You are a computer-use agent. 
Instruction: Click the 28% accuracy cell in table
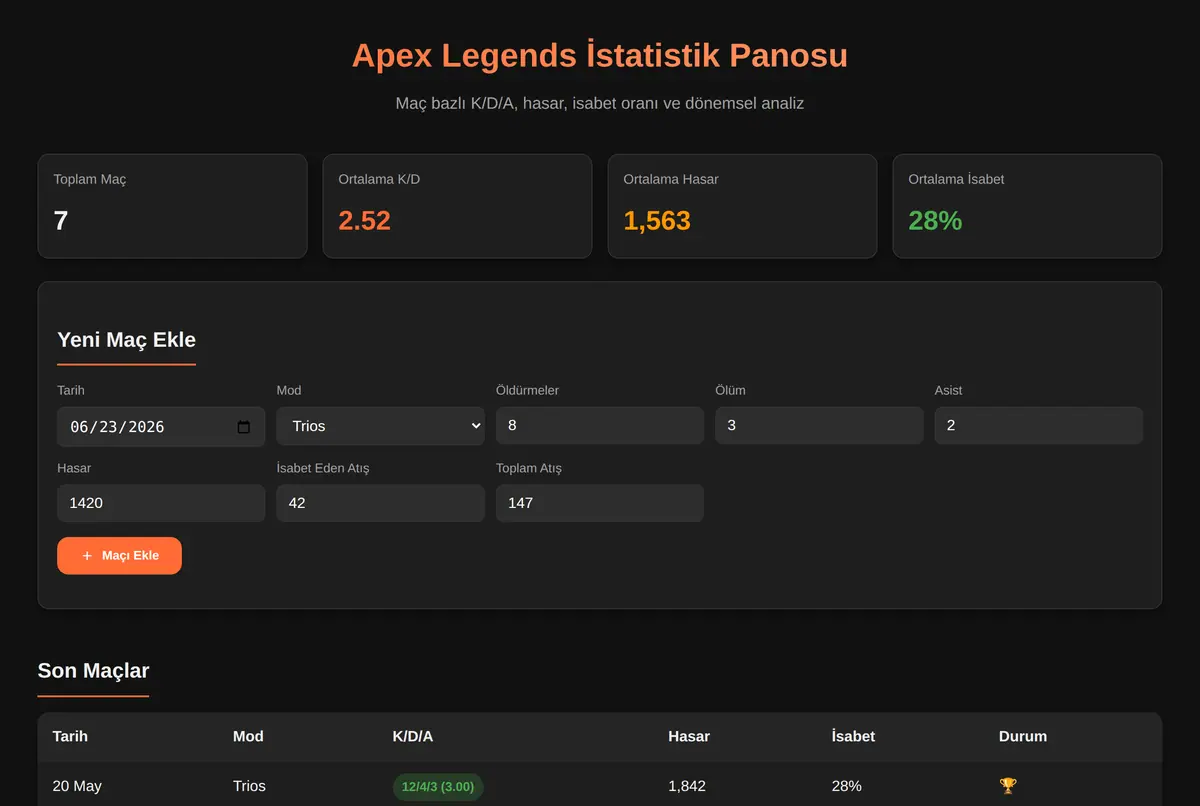tap(846, 786)
